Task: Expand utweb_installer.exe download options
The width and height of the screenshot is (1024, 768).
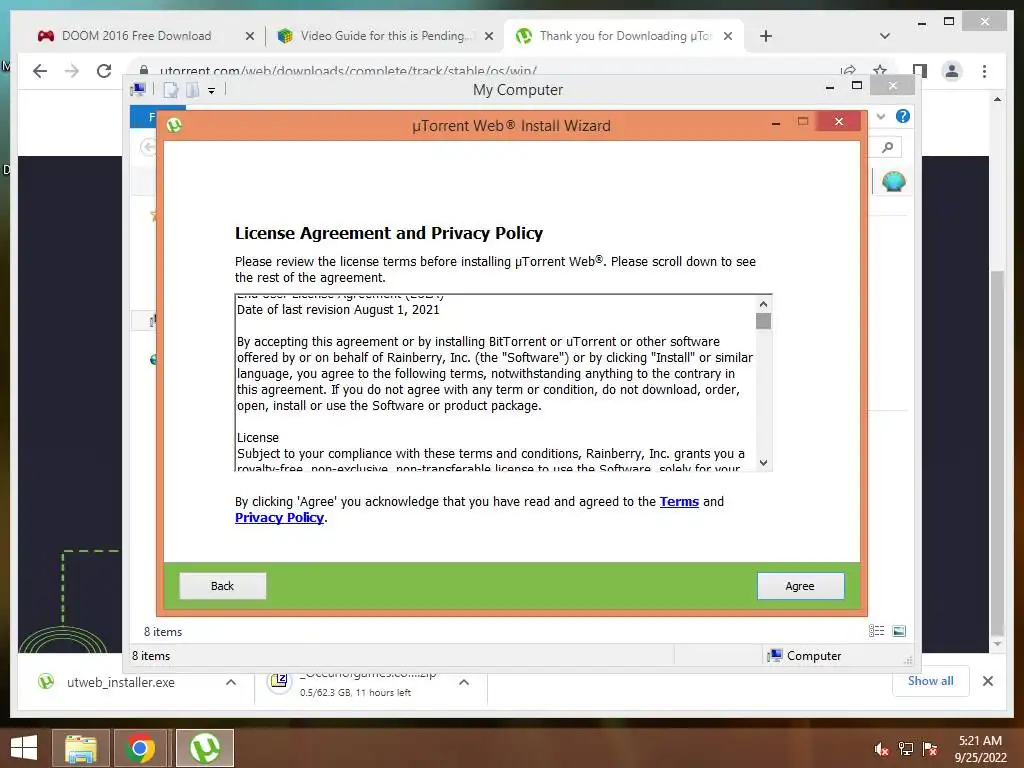Action: click(x=231, y=682)
